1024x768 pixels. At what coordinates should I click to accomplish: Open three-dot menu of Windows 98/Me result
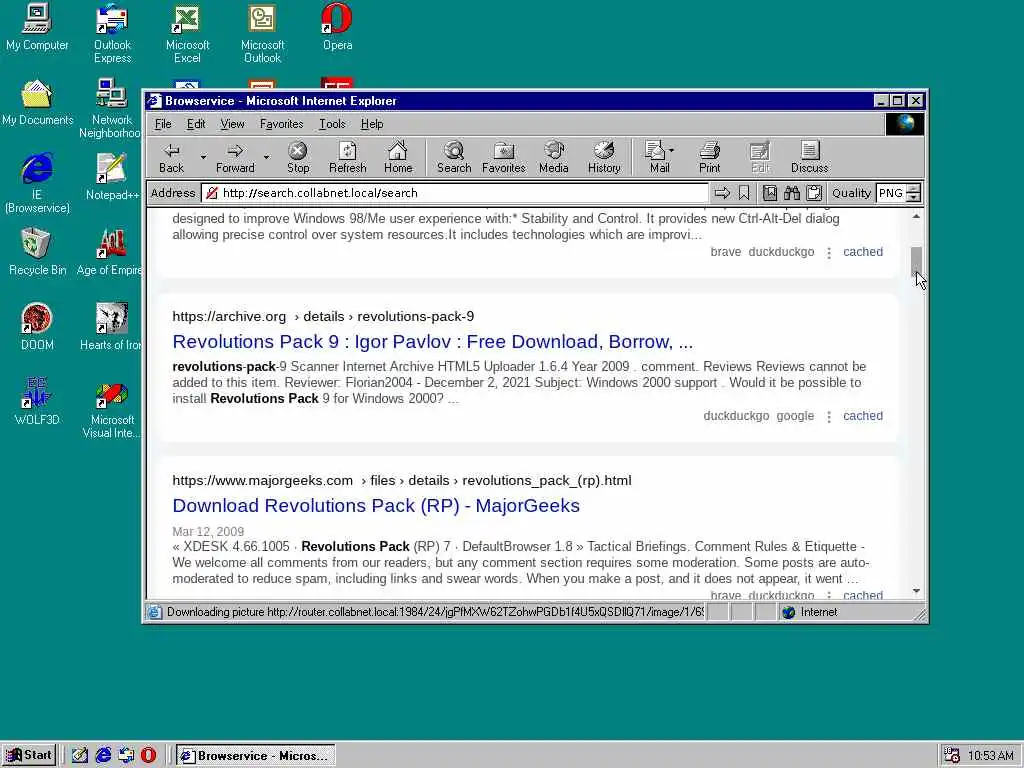click(x=829, y=252)
